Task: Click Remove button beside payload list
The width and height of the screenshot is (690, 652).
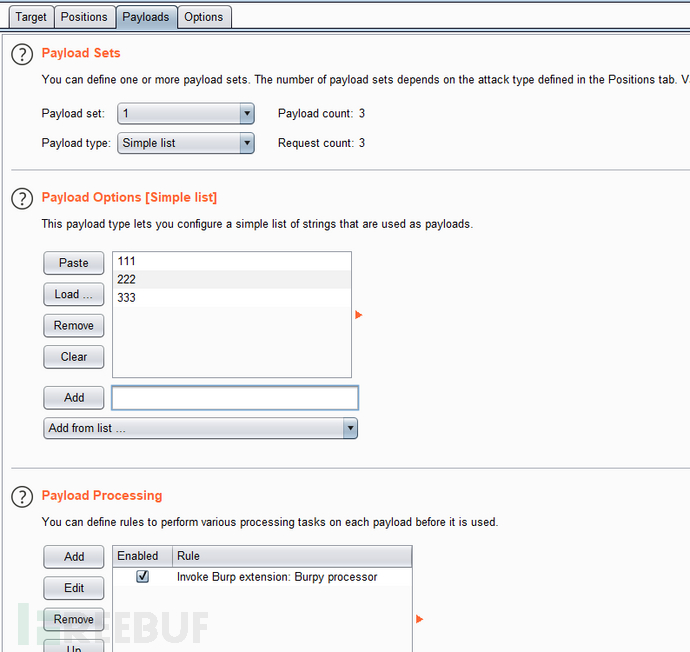Action: coord(73,326)
